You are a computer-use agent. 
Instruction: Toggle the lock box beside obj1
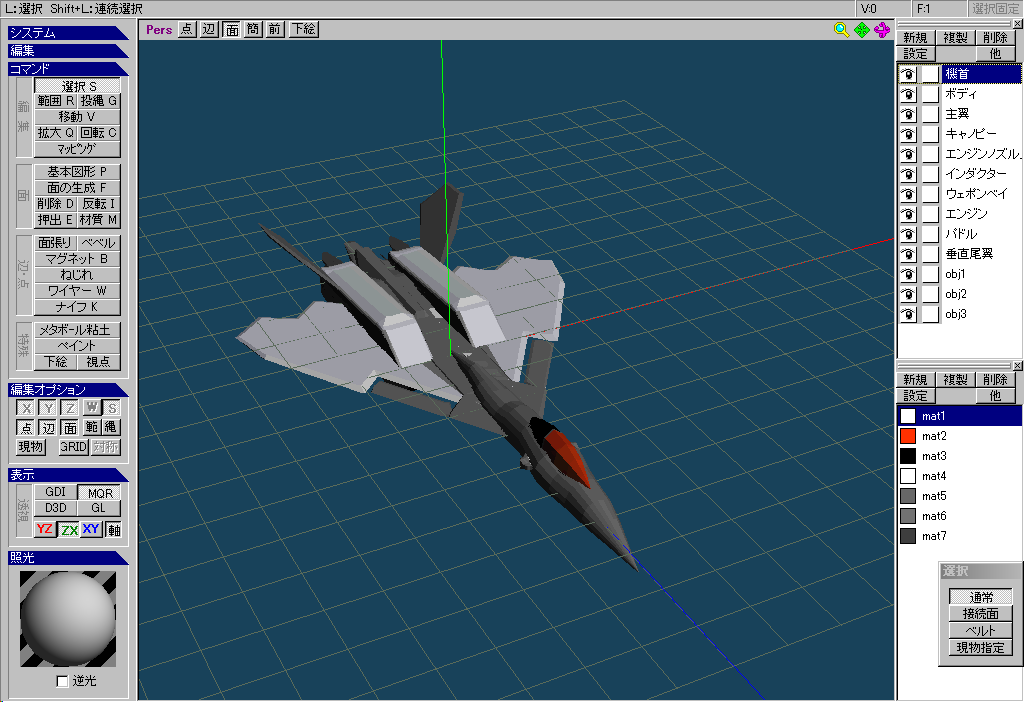click(x=931, y=274)
